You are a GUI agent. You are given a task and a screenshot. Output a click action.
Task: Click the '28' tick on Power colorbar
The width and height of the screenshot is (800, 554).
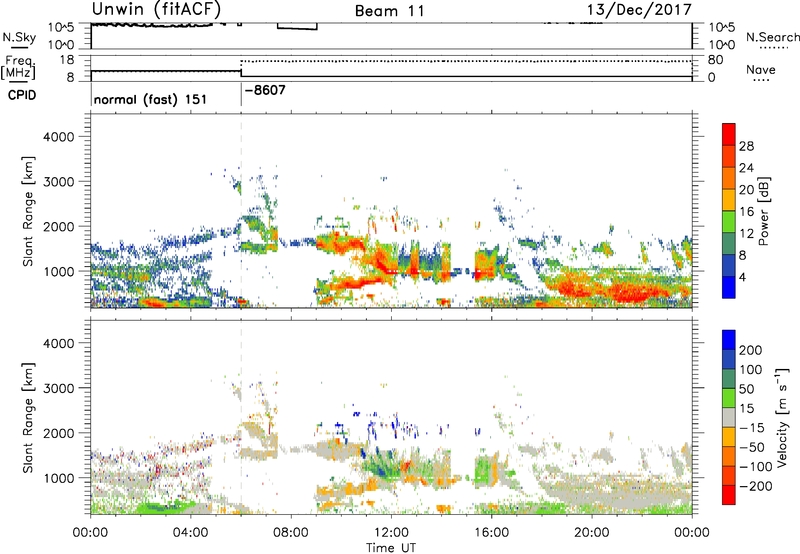tap(746, 146)
